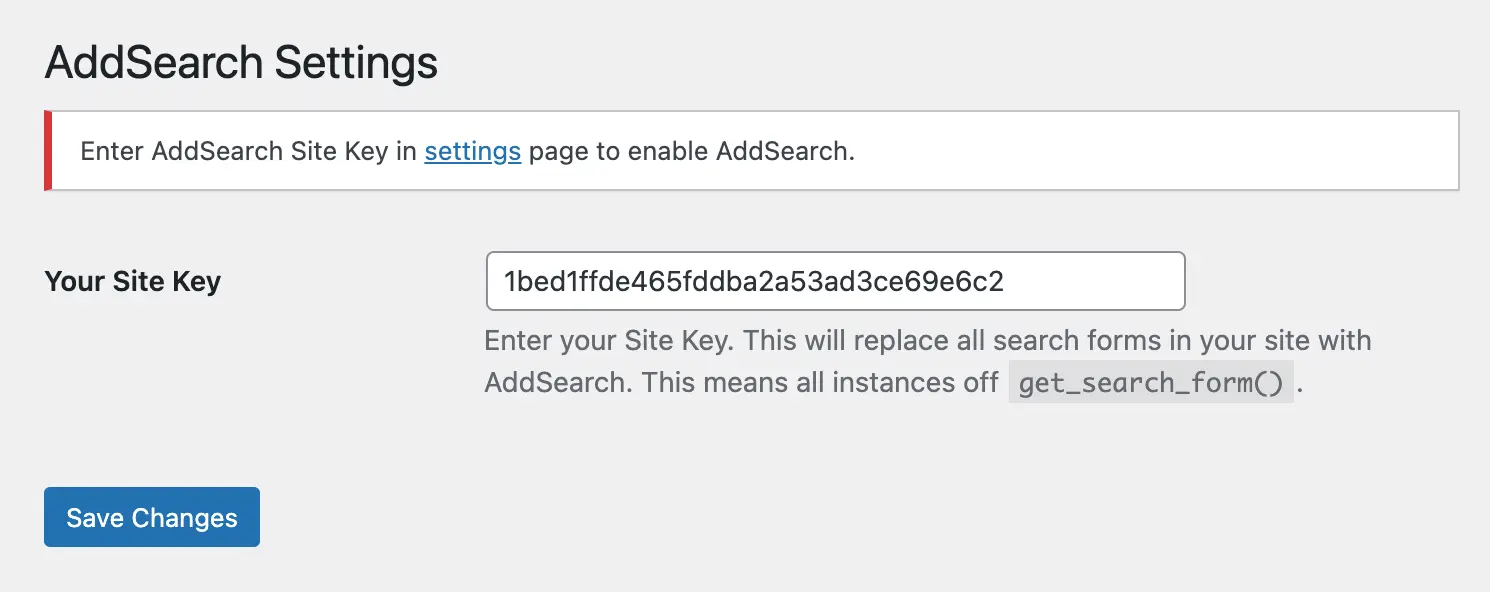Click "This means all instances off" help text
The height and width of the screenshot is (592, 1490).
coord(820,382)
